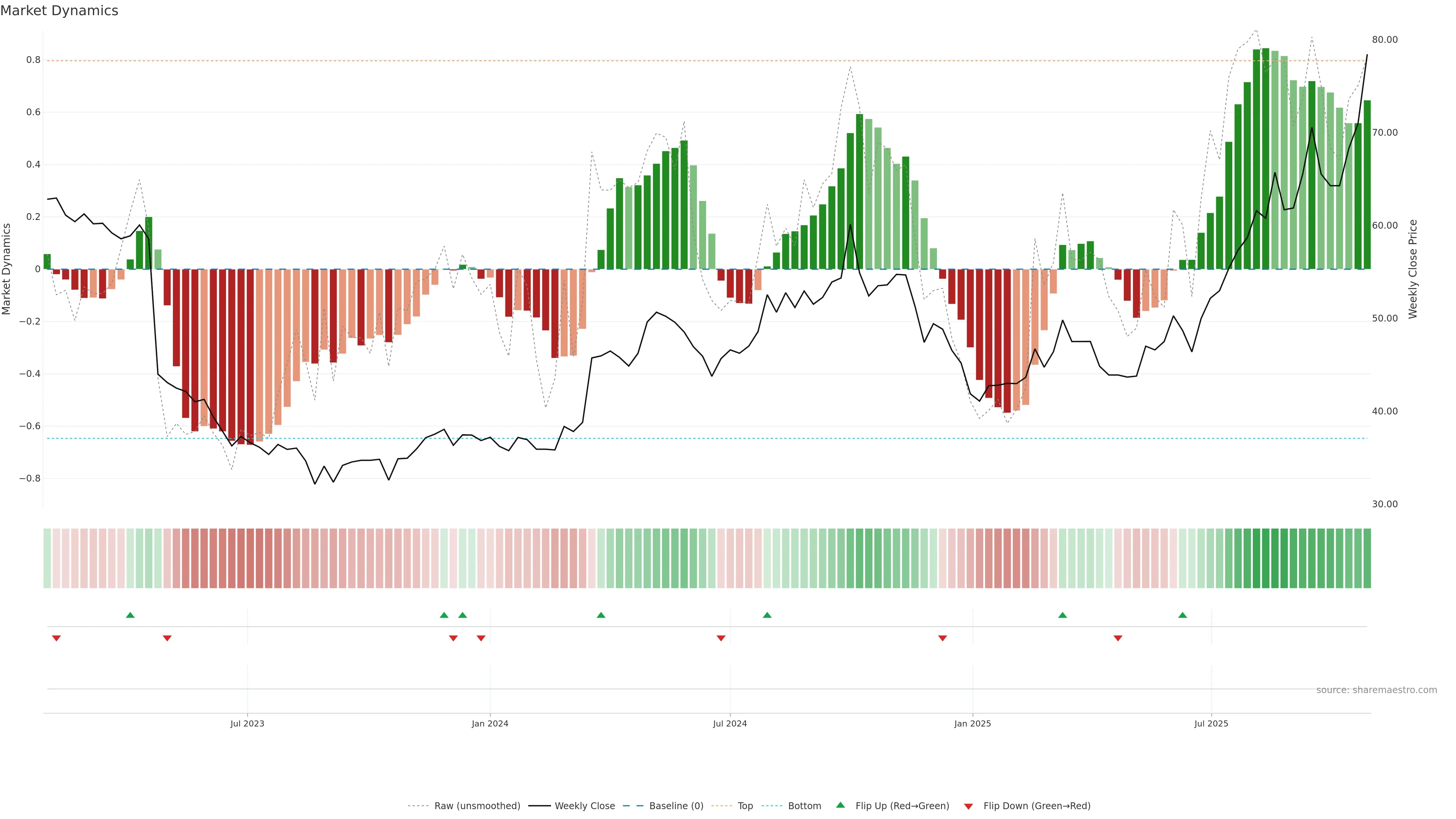Click the 80.00 price axis label
The width and height of the screenshot is (1456, 819).
(1384, 39)
